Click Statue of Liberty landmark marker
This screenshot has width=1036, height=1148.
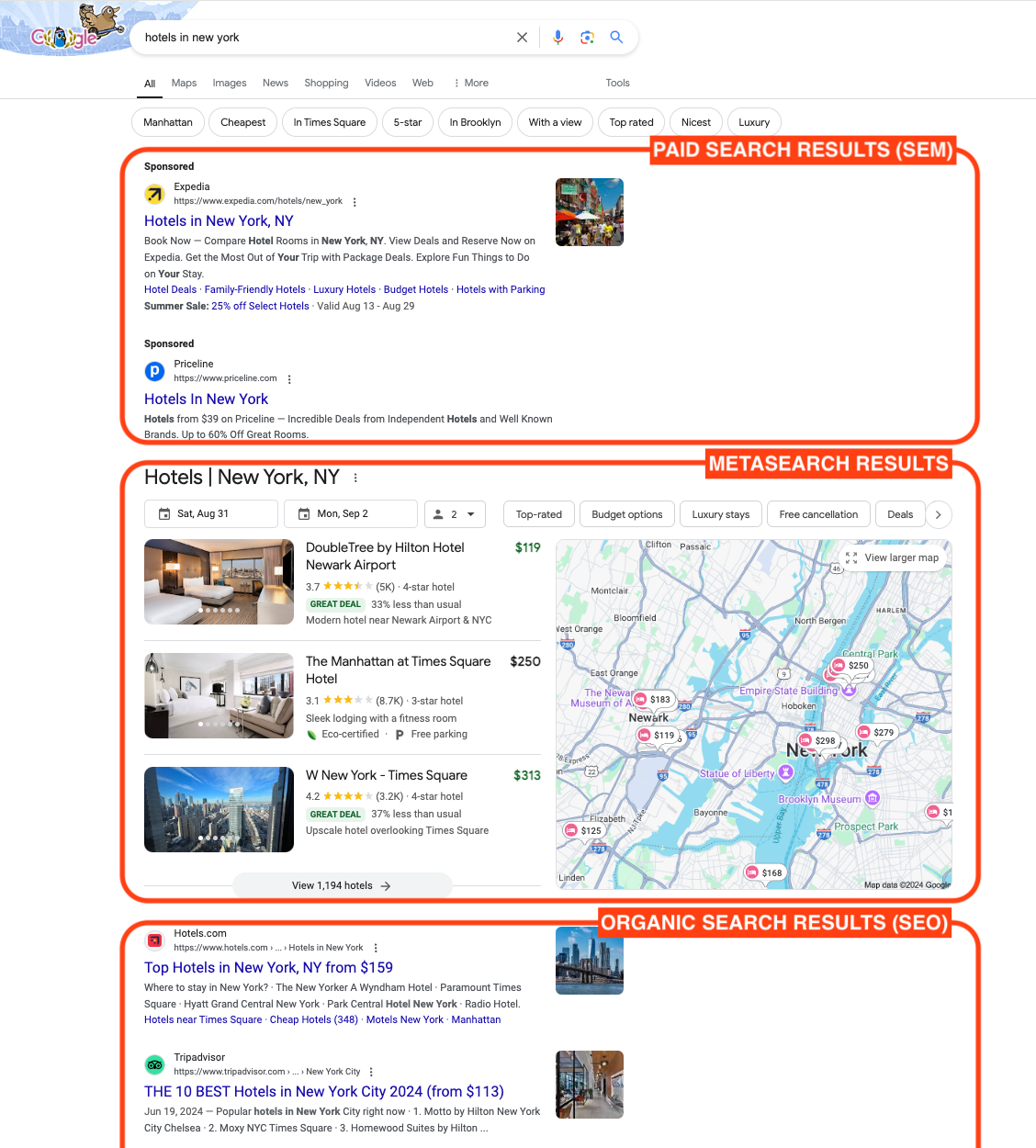785,773
